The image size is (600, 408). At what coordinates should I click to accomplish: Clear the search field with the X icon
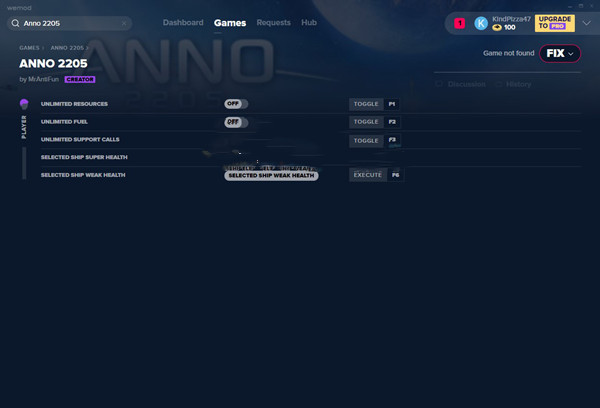[124, 22]
